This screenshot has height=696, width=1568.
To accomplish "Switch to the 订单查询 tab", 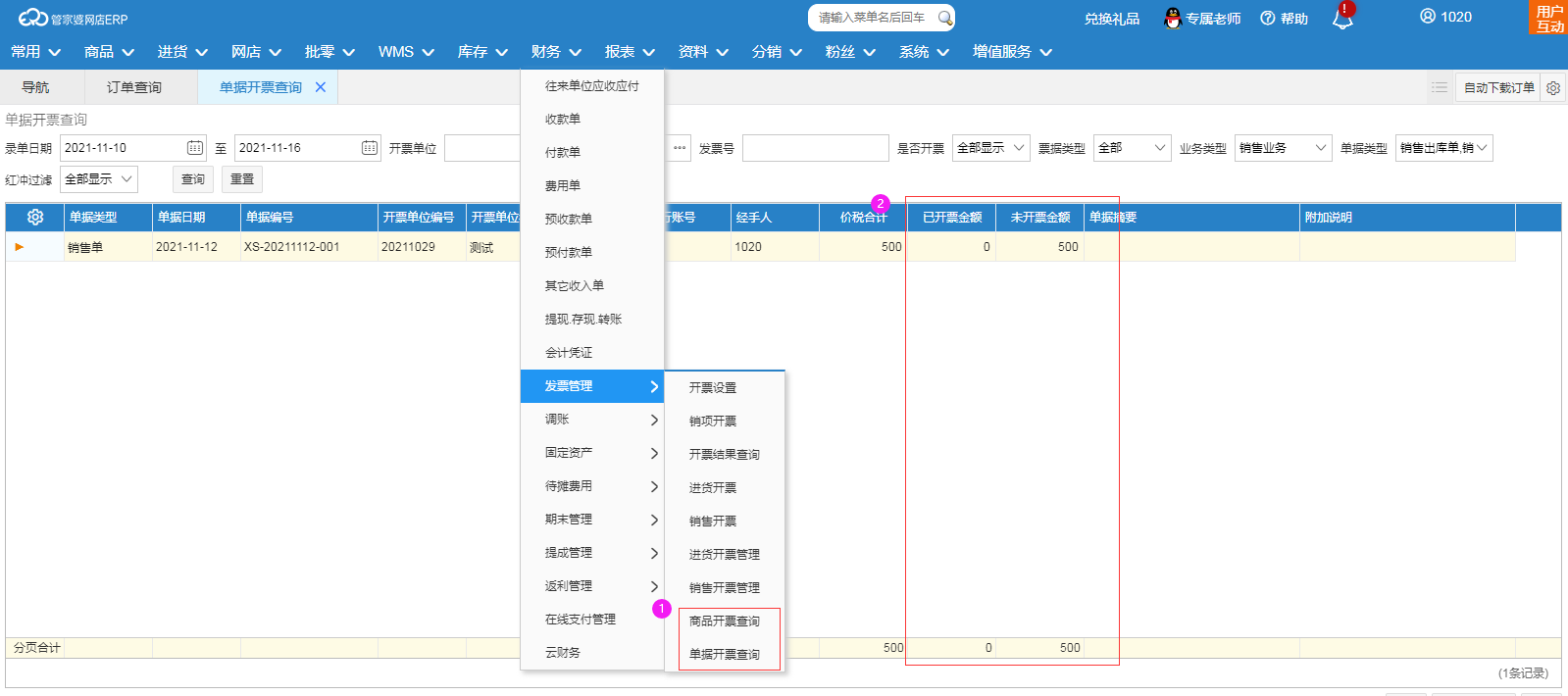I will tap(134, 87).
